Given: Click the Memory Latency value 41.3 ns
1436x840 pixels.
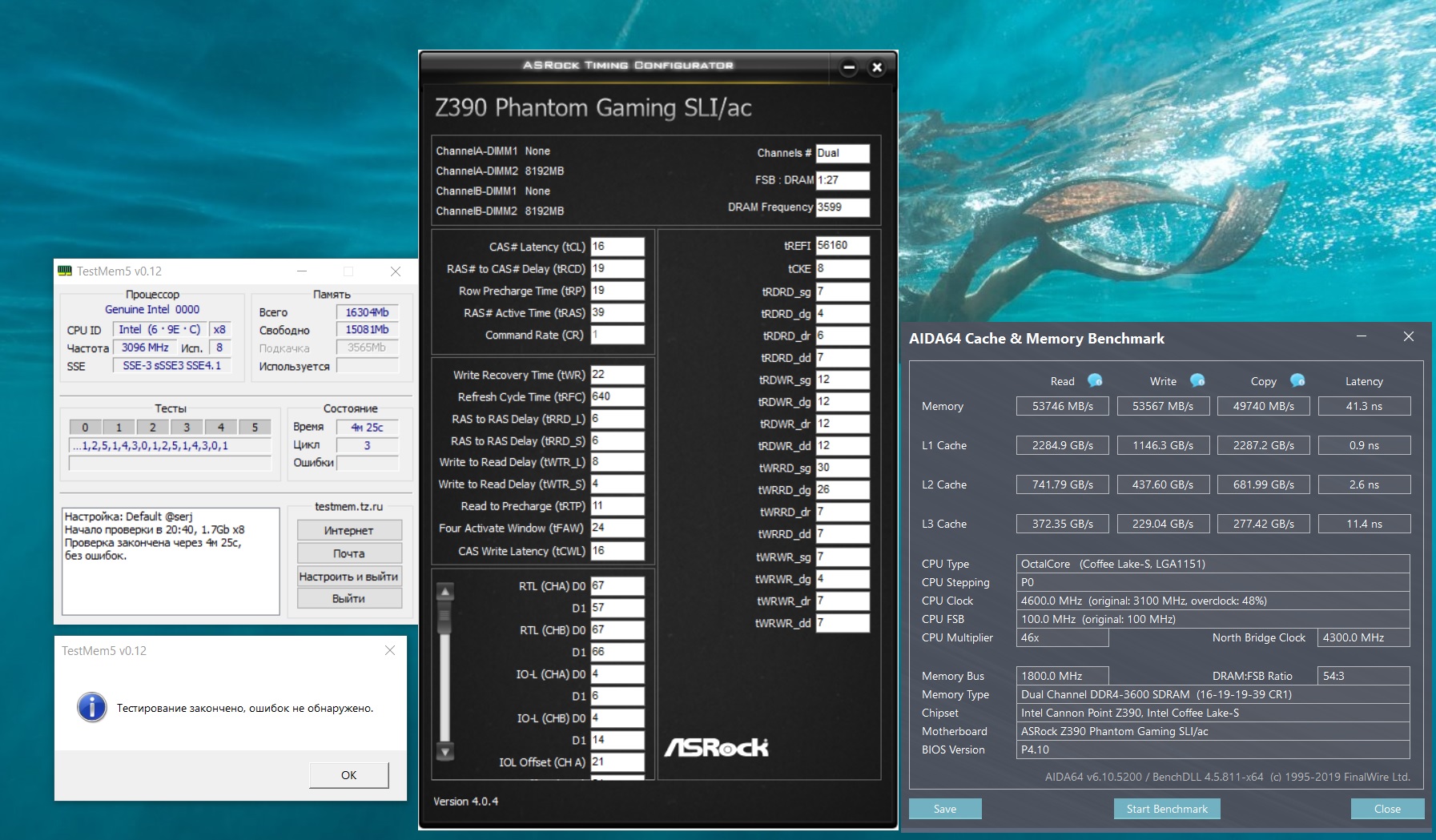Looking at the screenshot, I should pyautogui.click(x=1364, y=406).
